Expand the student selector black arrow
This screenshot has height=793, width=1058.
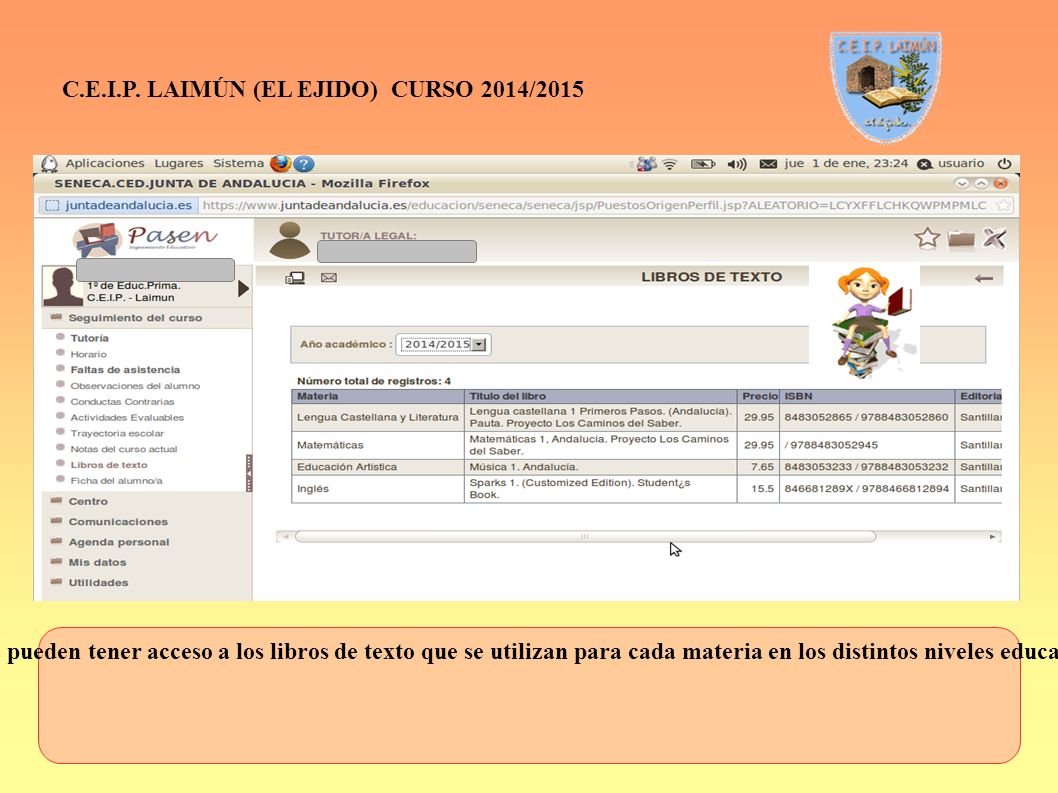coord(244,289)
